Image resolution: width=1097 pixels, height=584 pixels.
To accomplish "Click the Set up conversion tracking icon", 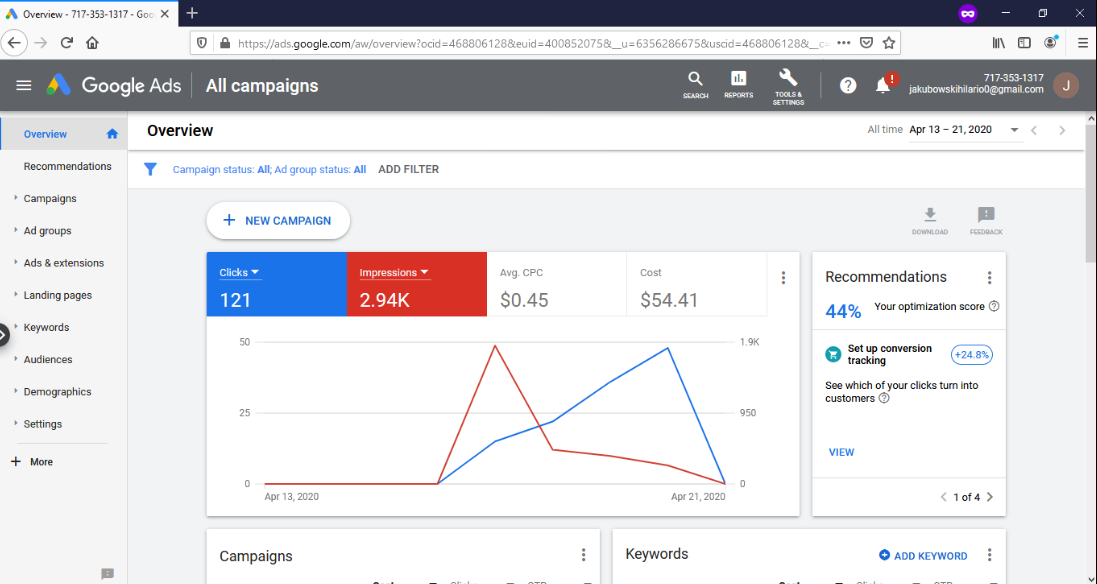I will tap(833, 355).
